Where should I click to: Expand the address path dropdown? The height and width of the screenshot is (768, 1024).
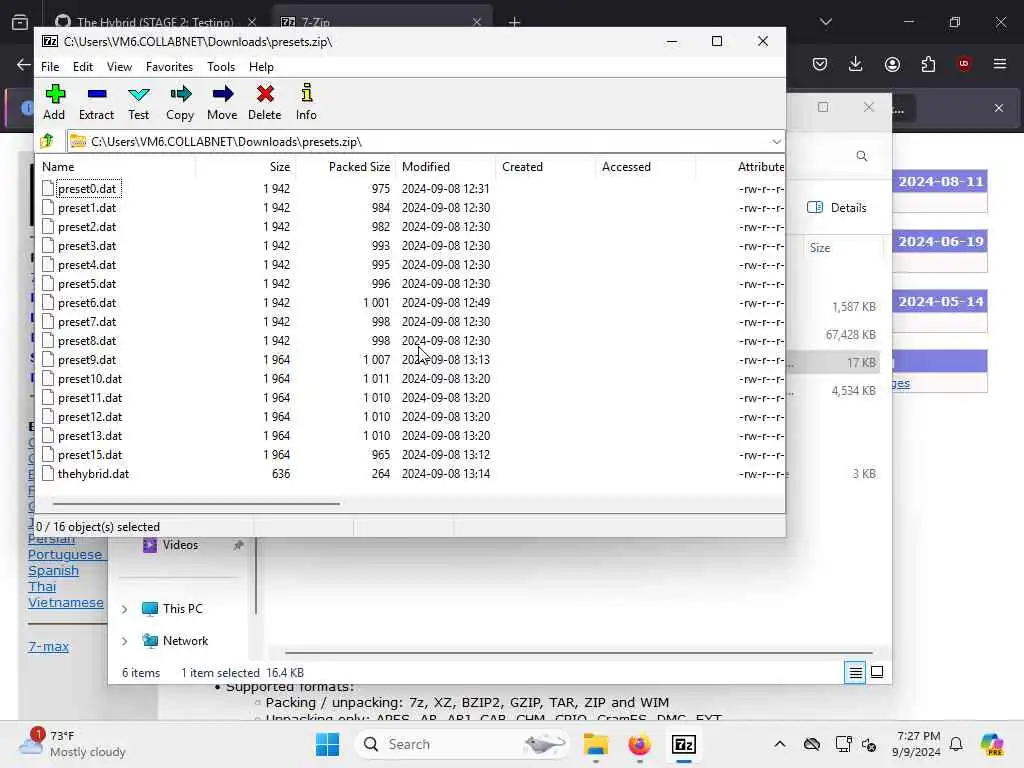pyautogui.click(x=776, y=142)
